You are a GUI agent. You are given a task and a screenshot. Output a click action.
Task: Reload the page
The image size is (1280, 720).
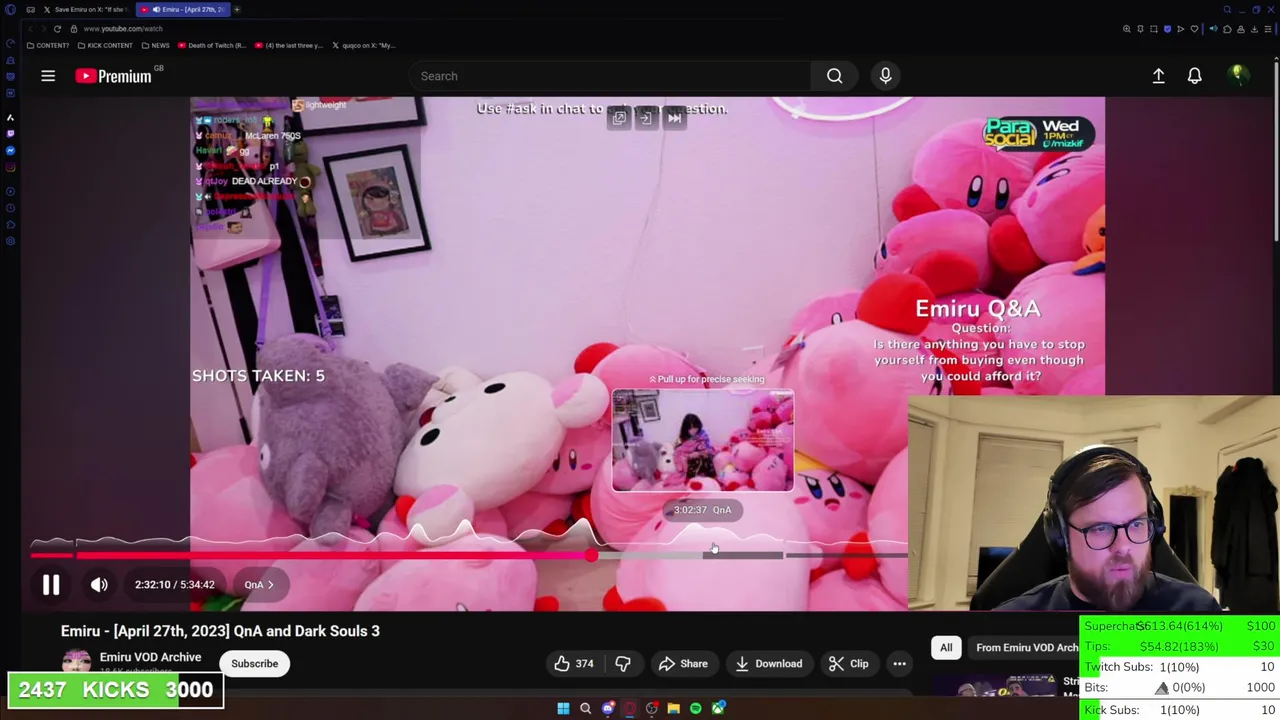coord(57,29)
